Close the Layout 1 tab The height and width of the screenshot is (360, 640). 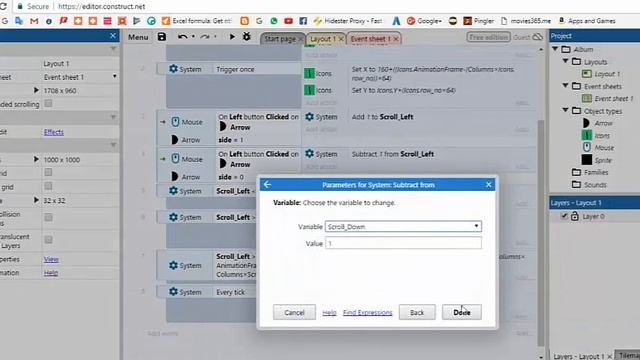341,39
